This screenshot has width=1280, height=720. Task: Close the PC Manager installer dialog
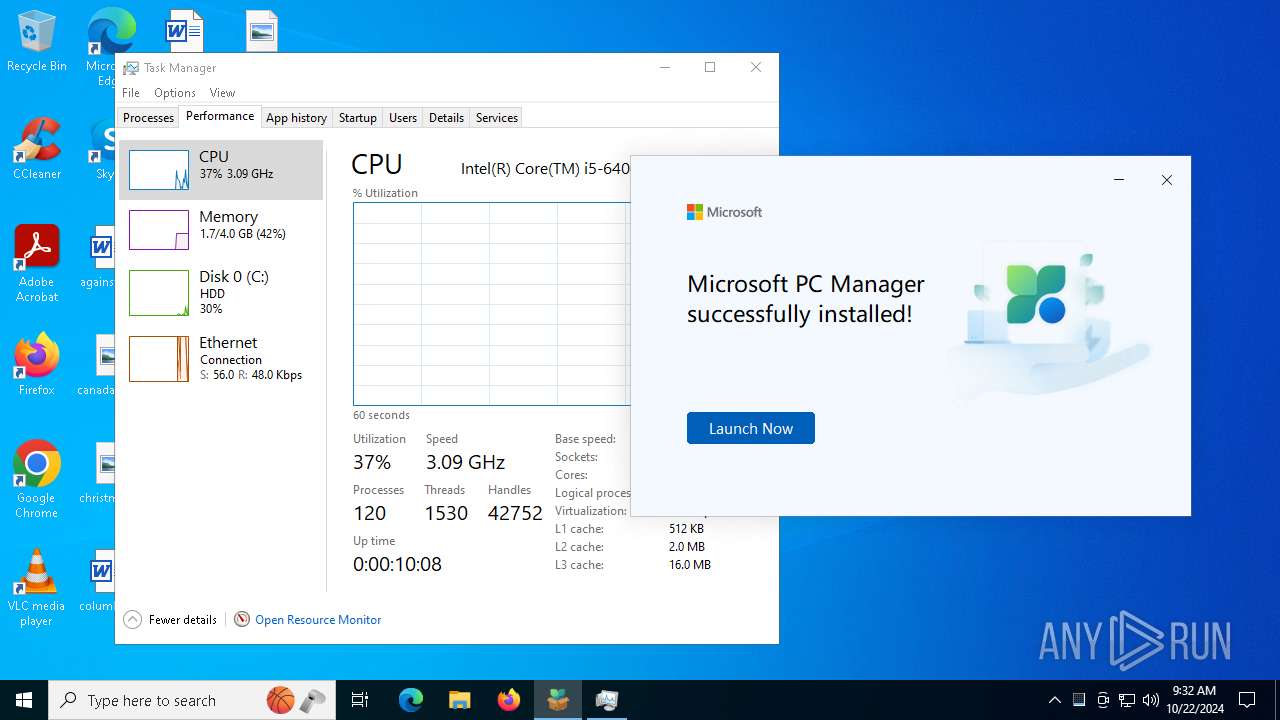[1166, 180]
